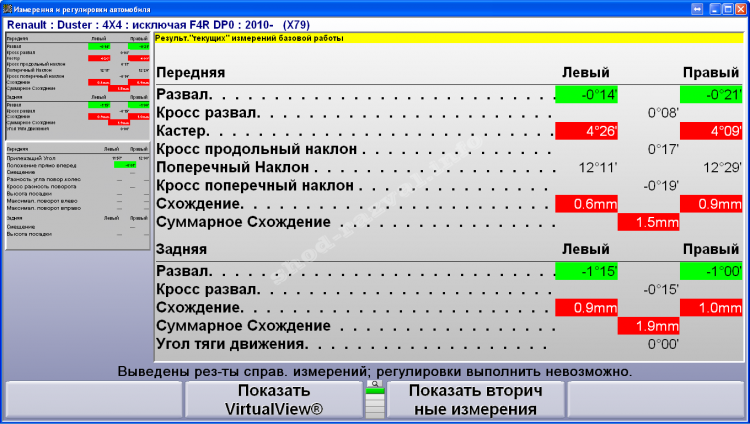Image resolution: width=750 pixels, height=424 pixels.
Task: Select right caster value 4°09'
Action: 711,131
